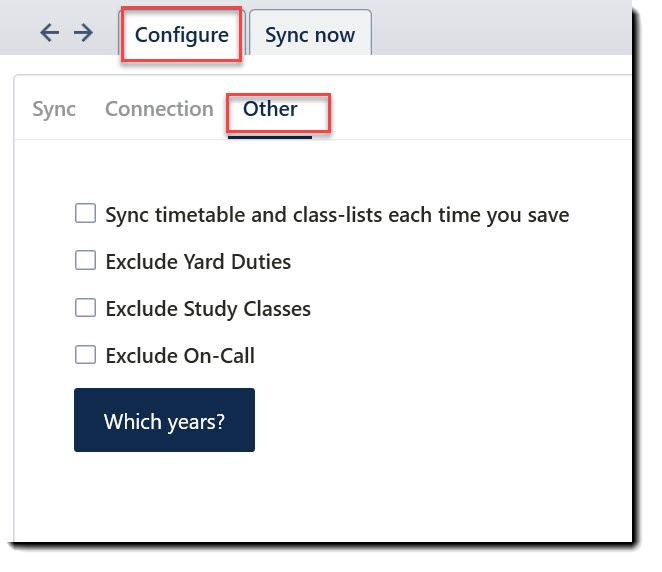This screenshot has height=572, width=662.
Task: Click the 'Exclude On-Call' label text
Action: [x=180, y=356]
